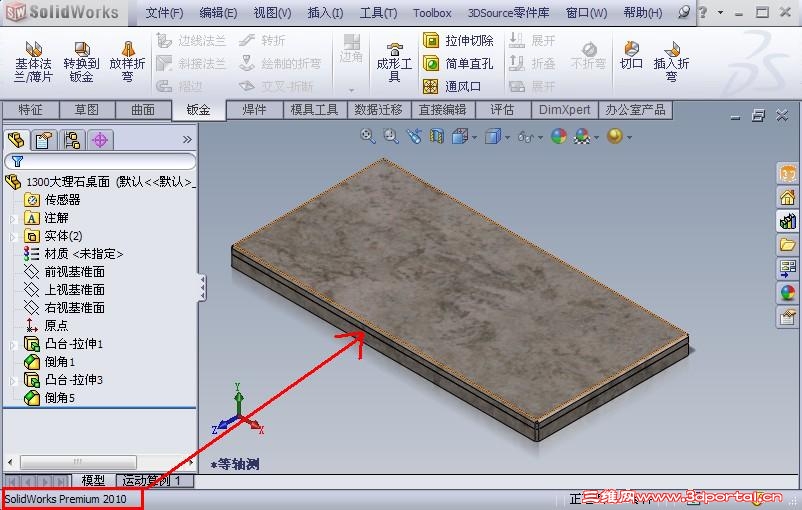Image resolution: width=802 pixels, height=510 pixels.
Task: Open View Palette icon in task pane
Action: 788,269
